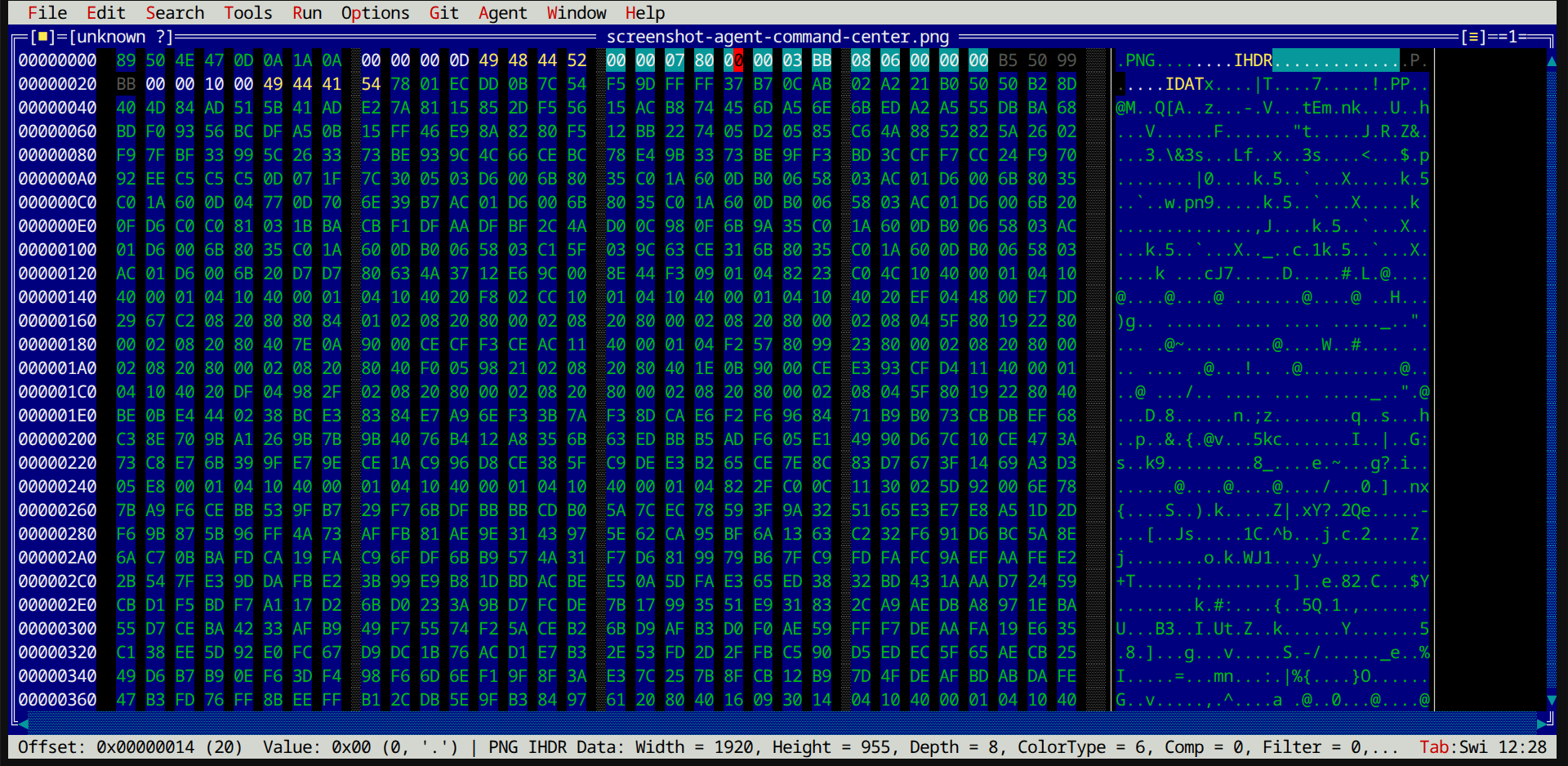Screen dimensions: 1568x766
Task: Select first byte 47 at row 00000360
Action: pos(126,700)
